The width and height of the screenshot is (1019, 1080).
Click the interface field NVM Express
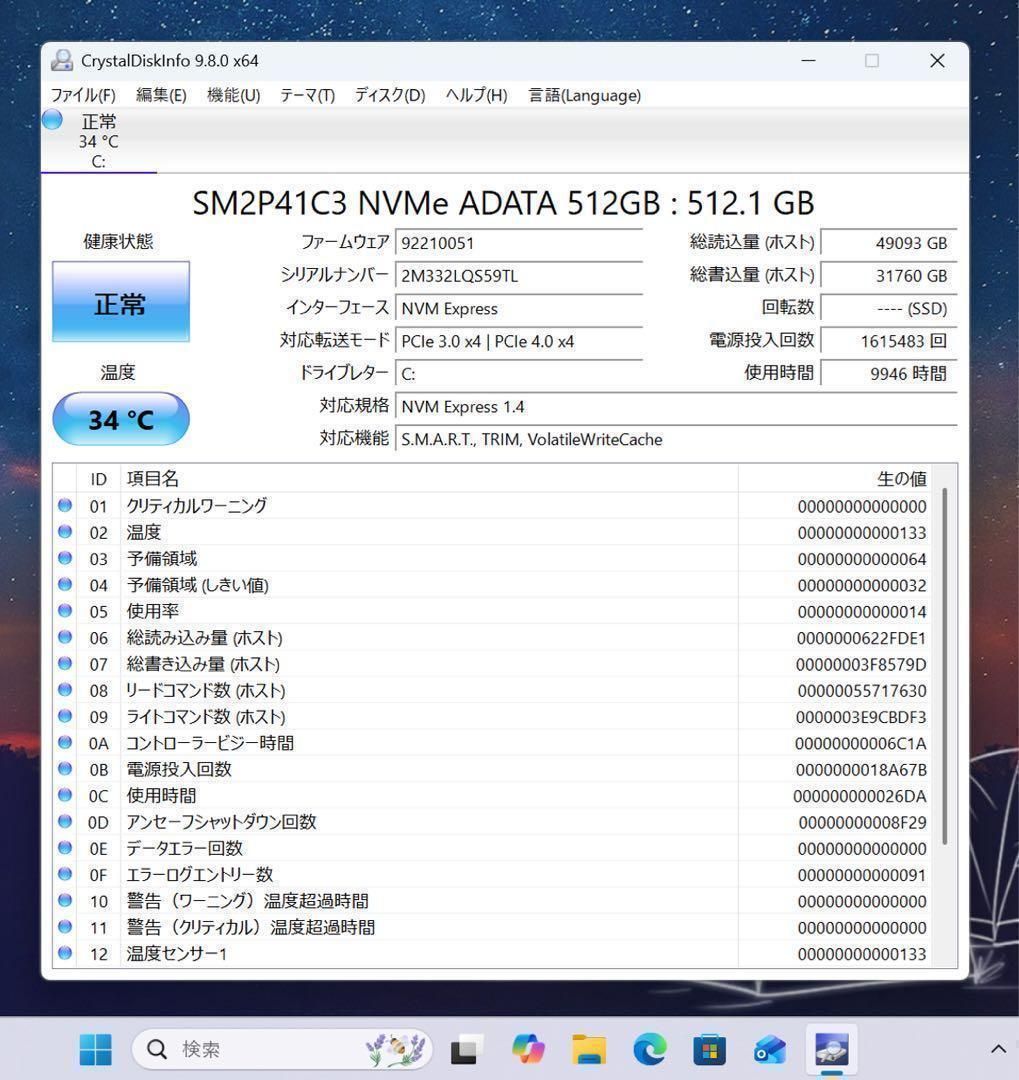pyautogui.click(x=519, y=309)
